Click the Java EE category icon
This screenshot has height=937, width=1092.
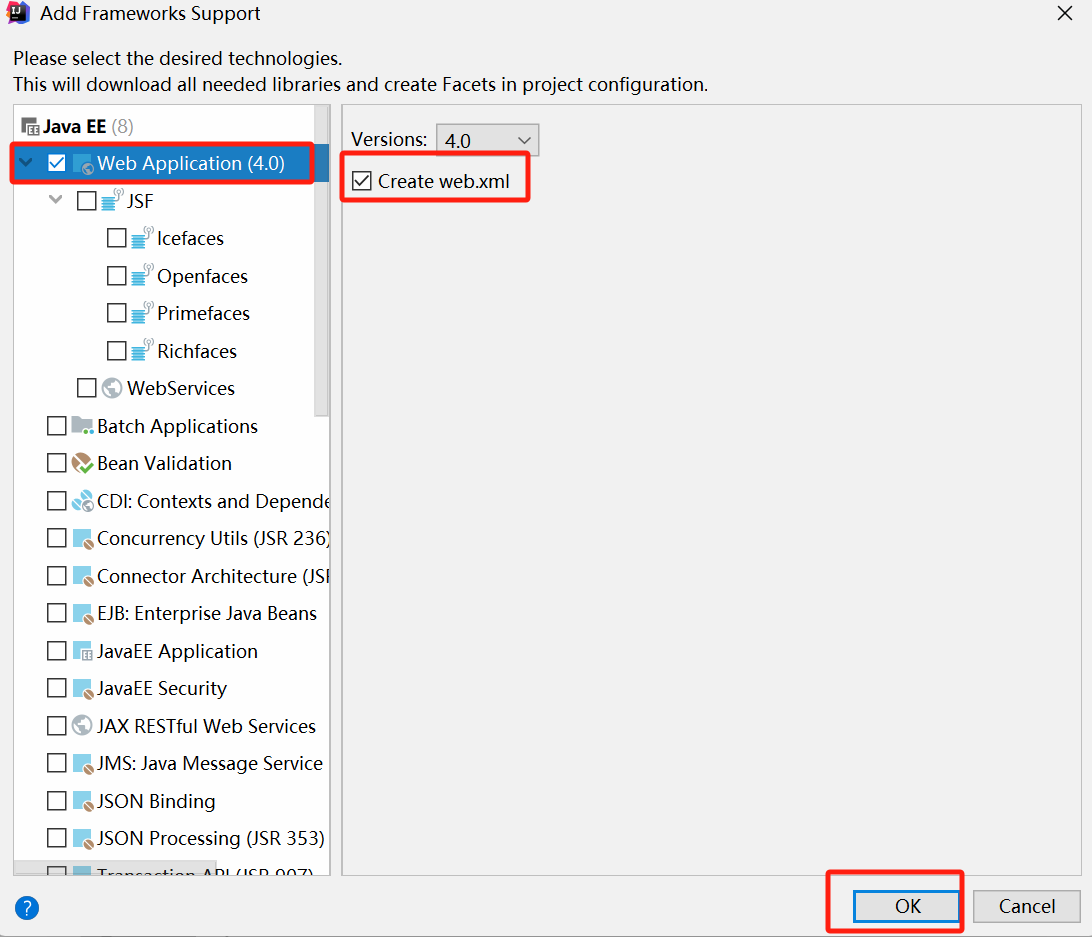pos(30,126)
